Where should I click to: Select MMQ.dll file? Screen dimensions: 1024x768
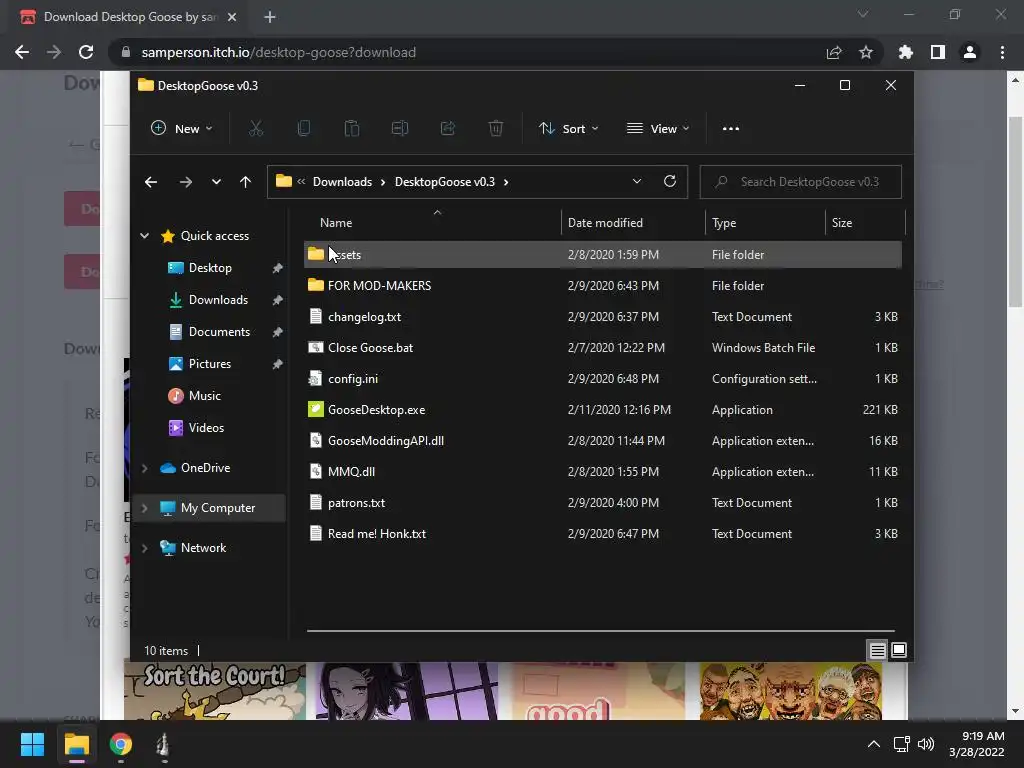603,472
